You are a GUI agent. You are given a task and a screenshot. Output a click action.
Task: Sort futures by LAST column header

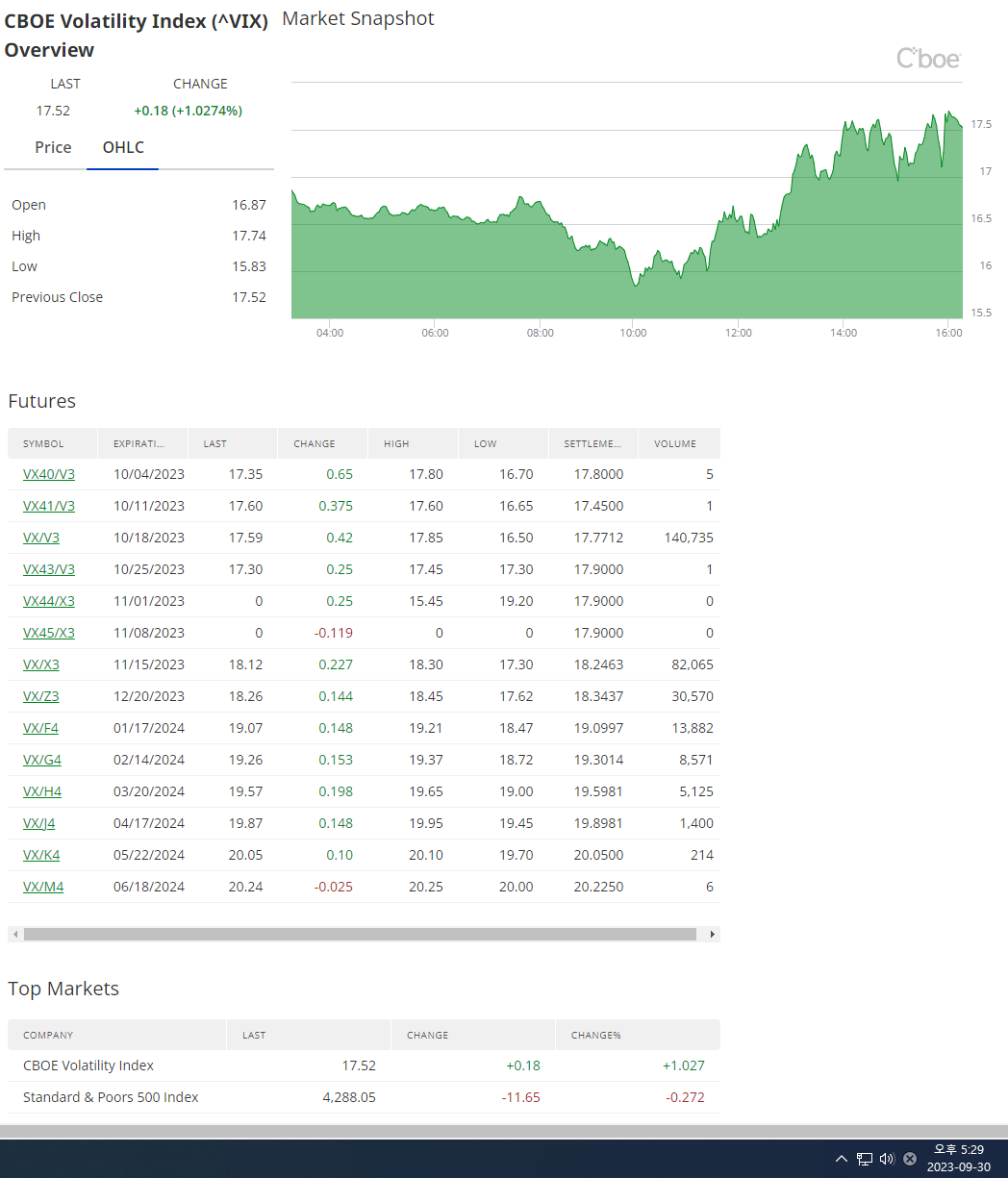coord(233,443)
